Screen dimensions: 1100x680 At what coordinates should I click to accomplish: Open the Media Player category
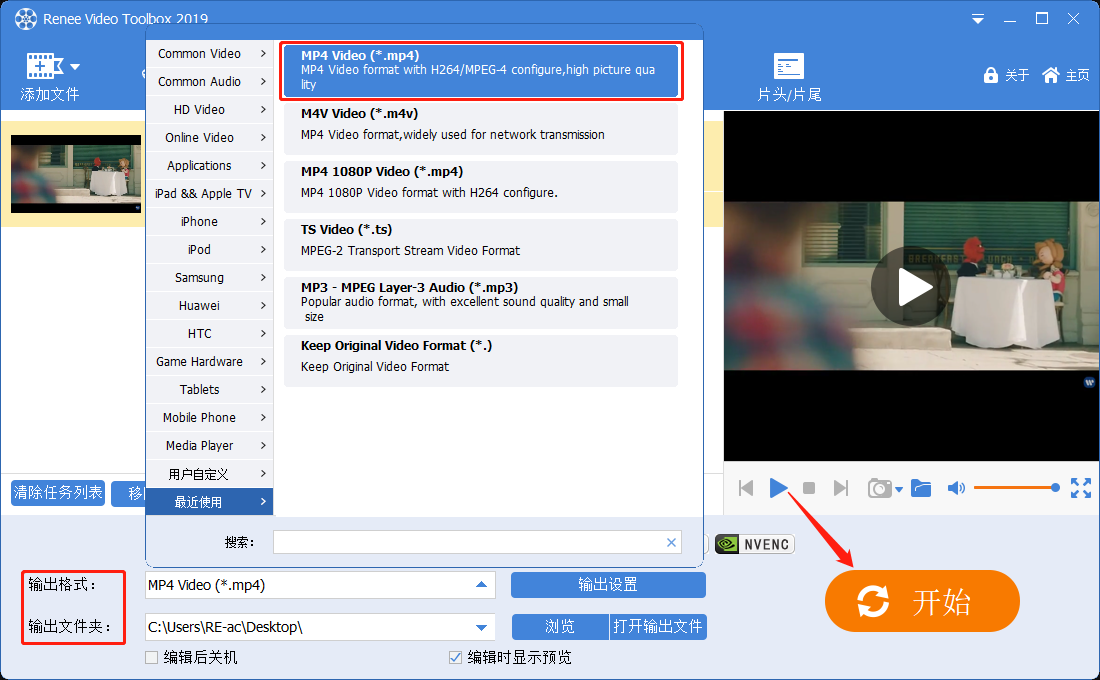point(210,446)
